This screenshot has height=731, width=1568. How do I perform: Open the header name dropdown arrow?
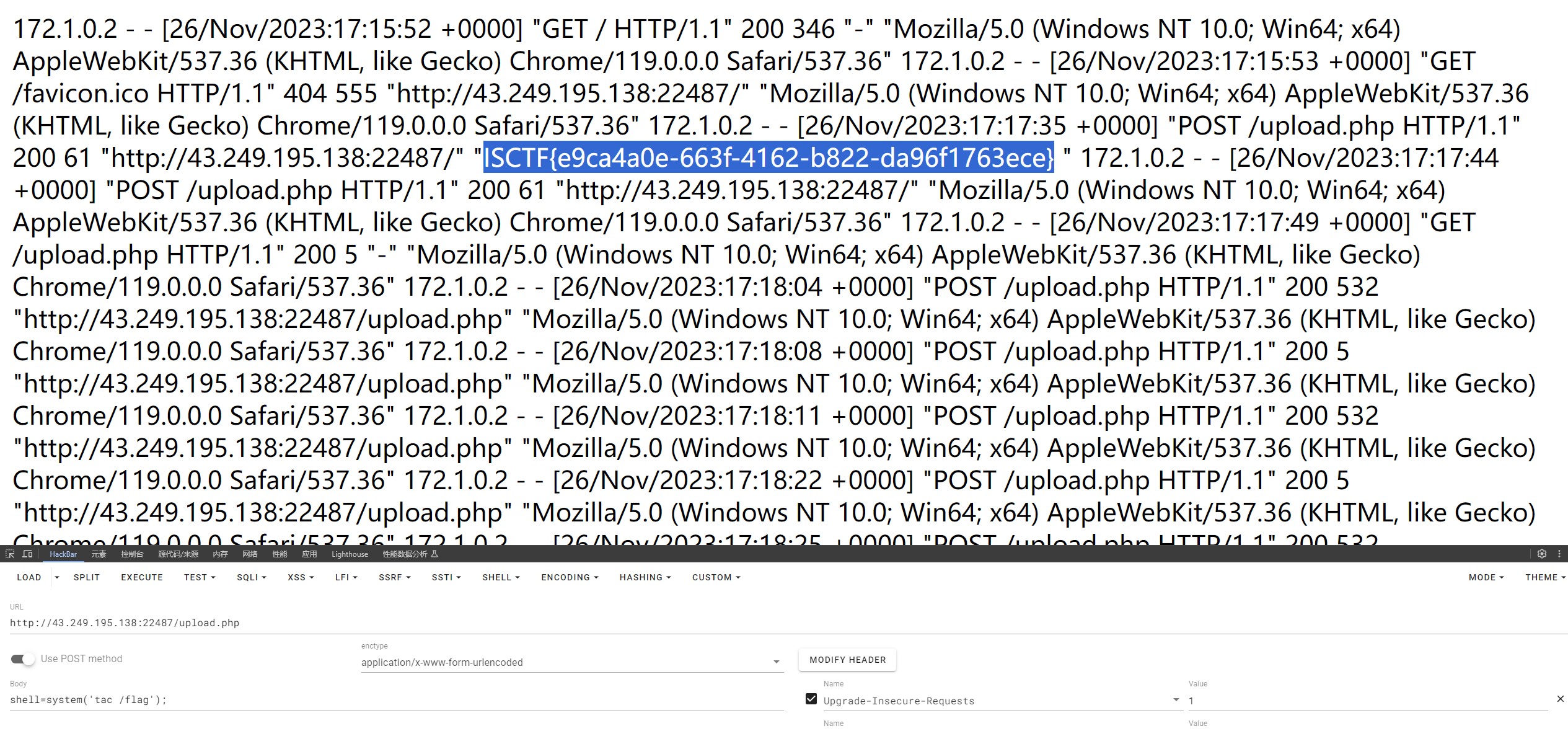(1176, 700)
